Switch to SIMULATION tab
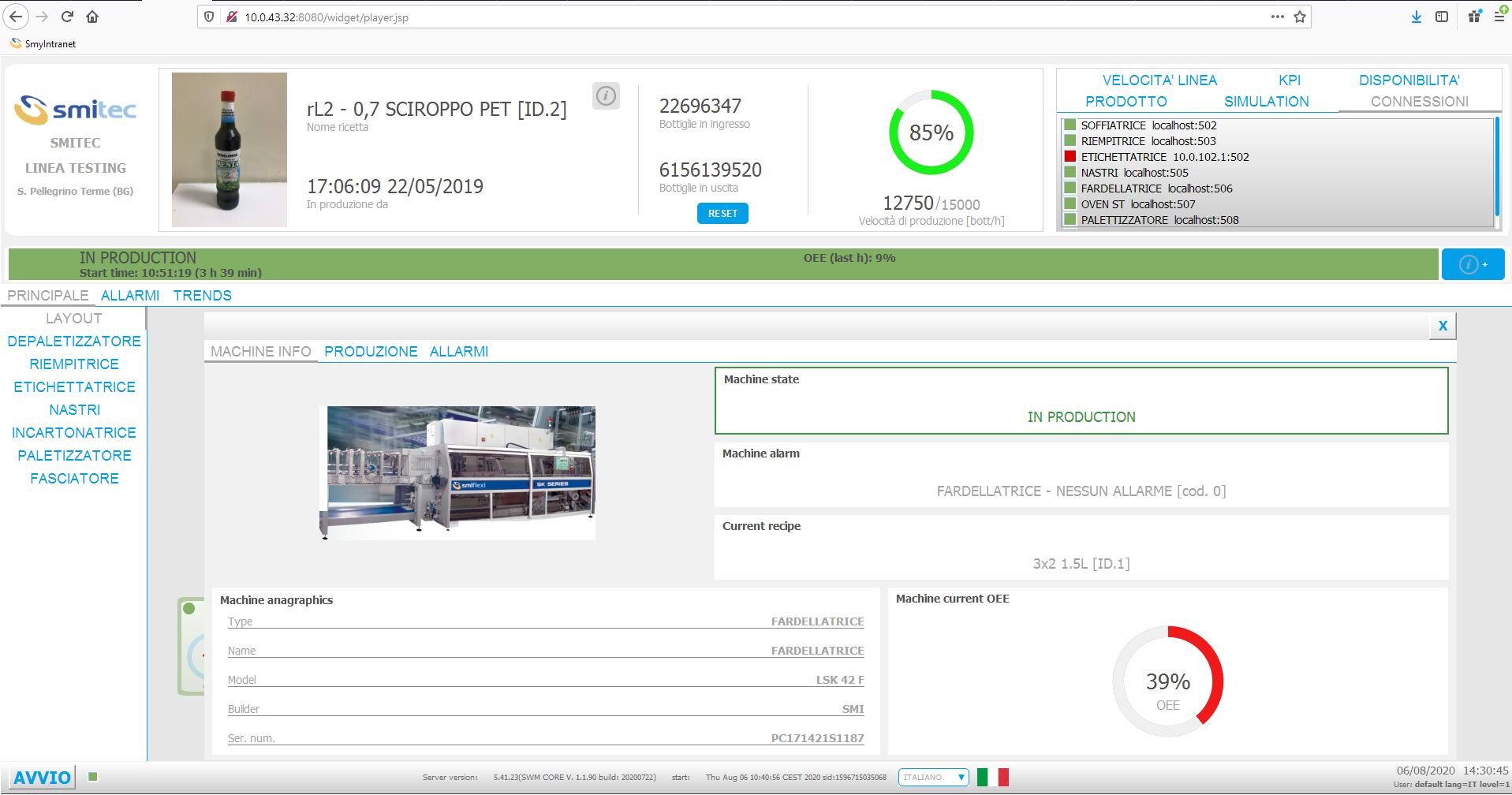The height and width of the screenshot is (795, 1512). click(1267, 102)
